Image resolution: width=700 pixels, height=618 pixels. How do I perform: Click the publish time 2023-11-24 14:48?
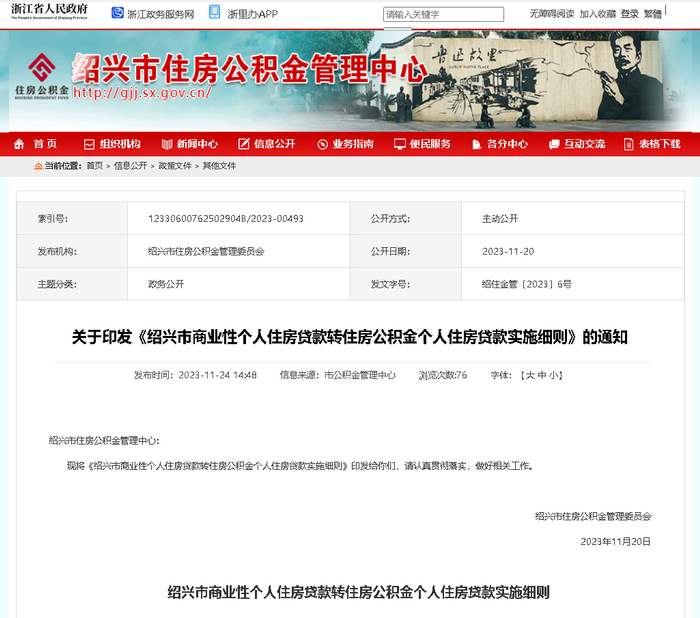(x=217, y=375)
